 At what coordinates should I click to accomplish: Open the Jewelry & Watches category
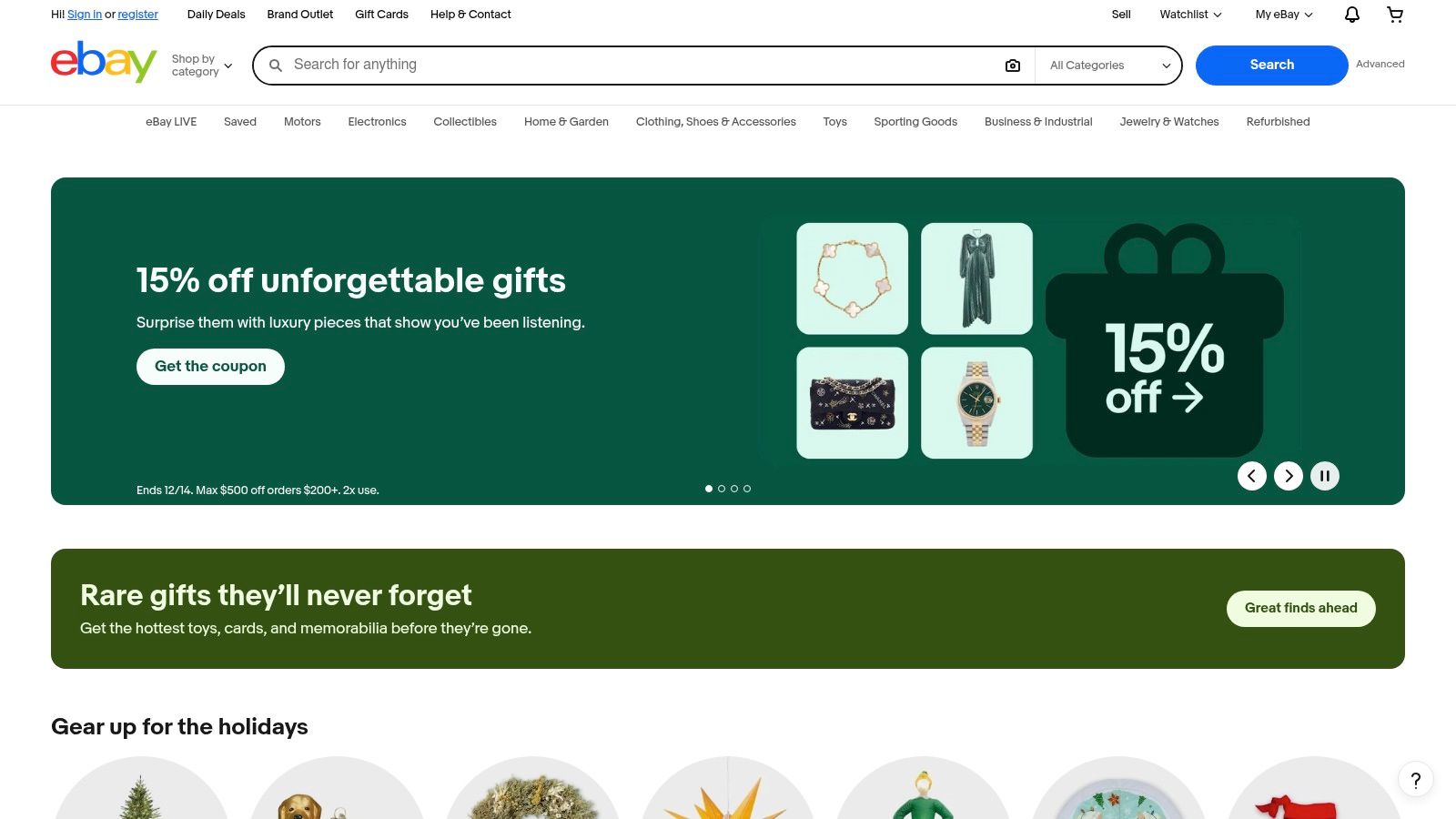pos(1169,122)
